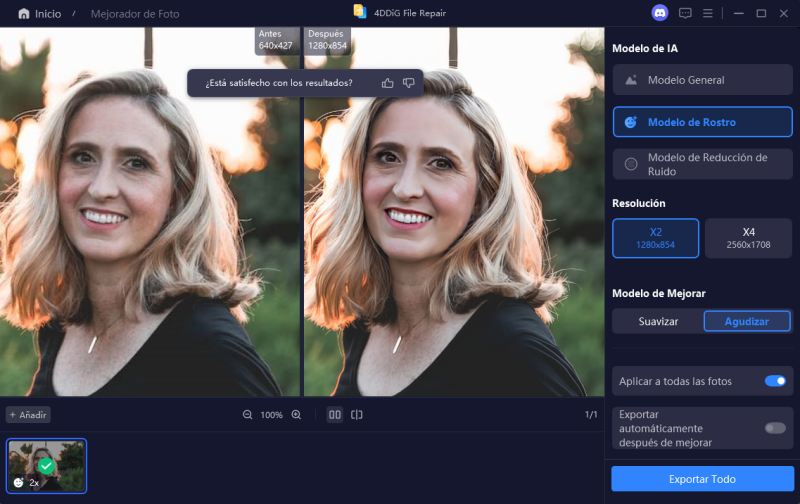Viewport: 800px width, 504px height.
Task: Zoom out of the preview
Action: pos(247,415)
